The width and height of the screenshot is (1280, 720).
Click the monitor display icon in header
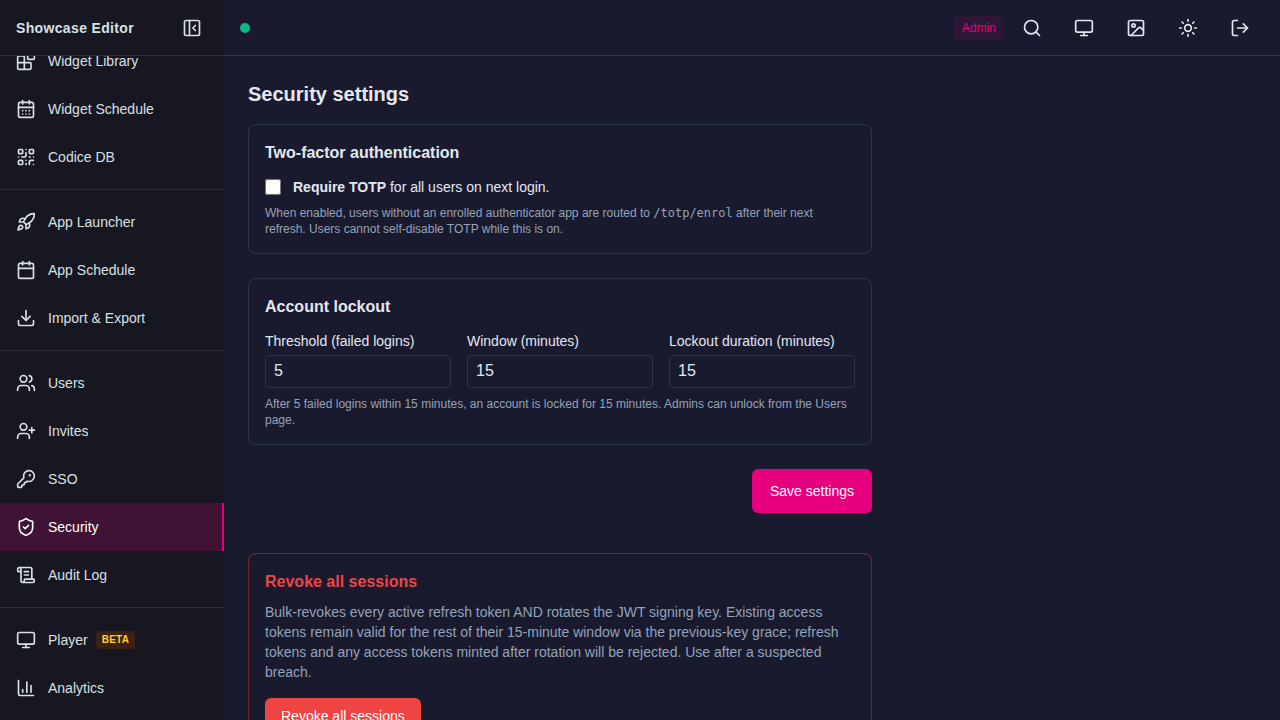(x=1084, y=28)
